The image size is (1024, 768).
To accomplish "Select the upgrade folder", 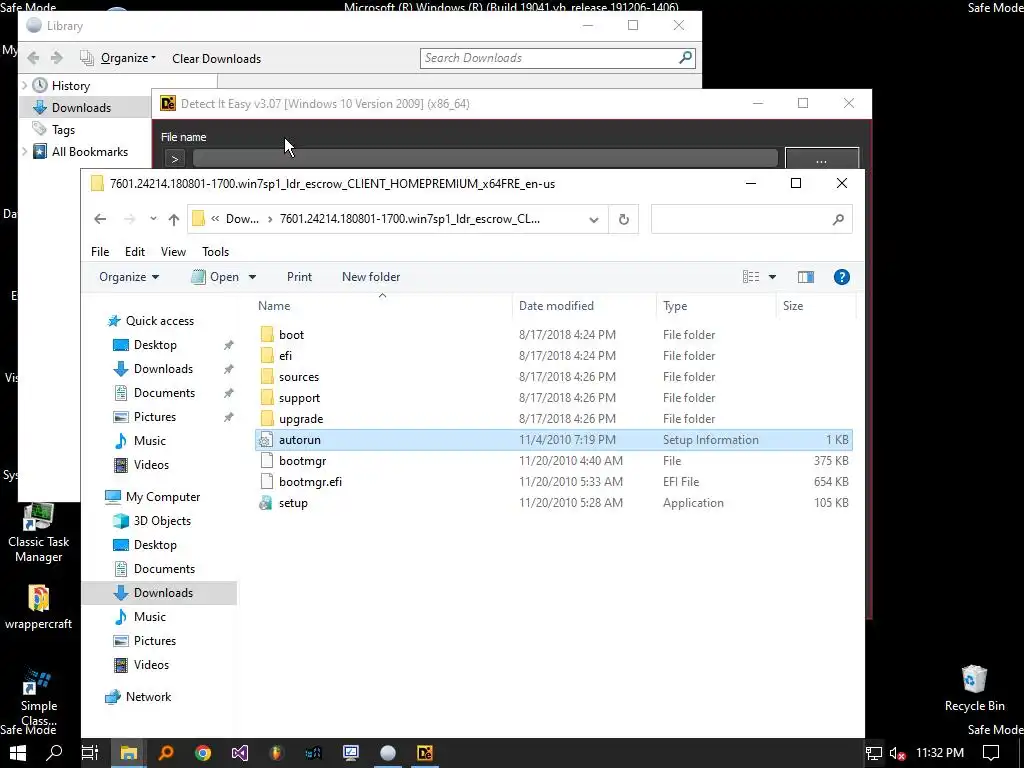I will [x=300, y=419].
